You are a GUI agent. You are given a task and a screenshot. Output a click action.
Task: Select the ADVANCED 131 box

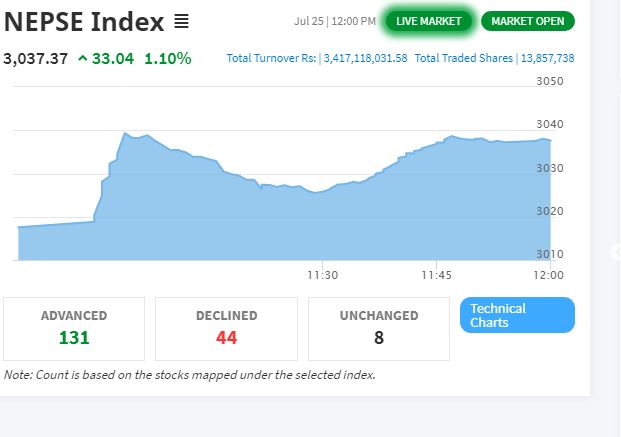point(74,329)
